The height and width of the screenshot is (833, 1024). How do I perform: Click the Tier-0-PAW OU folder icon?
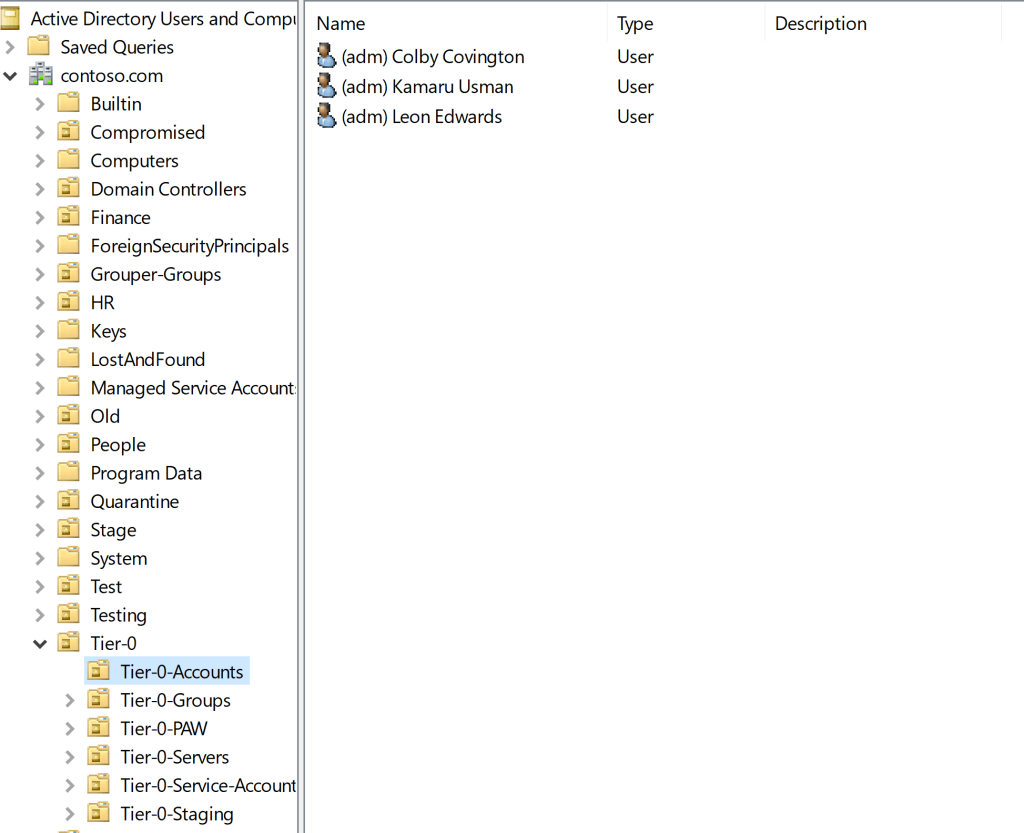99,728
